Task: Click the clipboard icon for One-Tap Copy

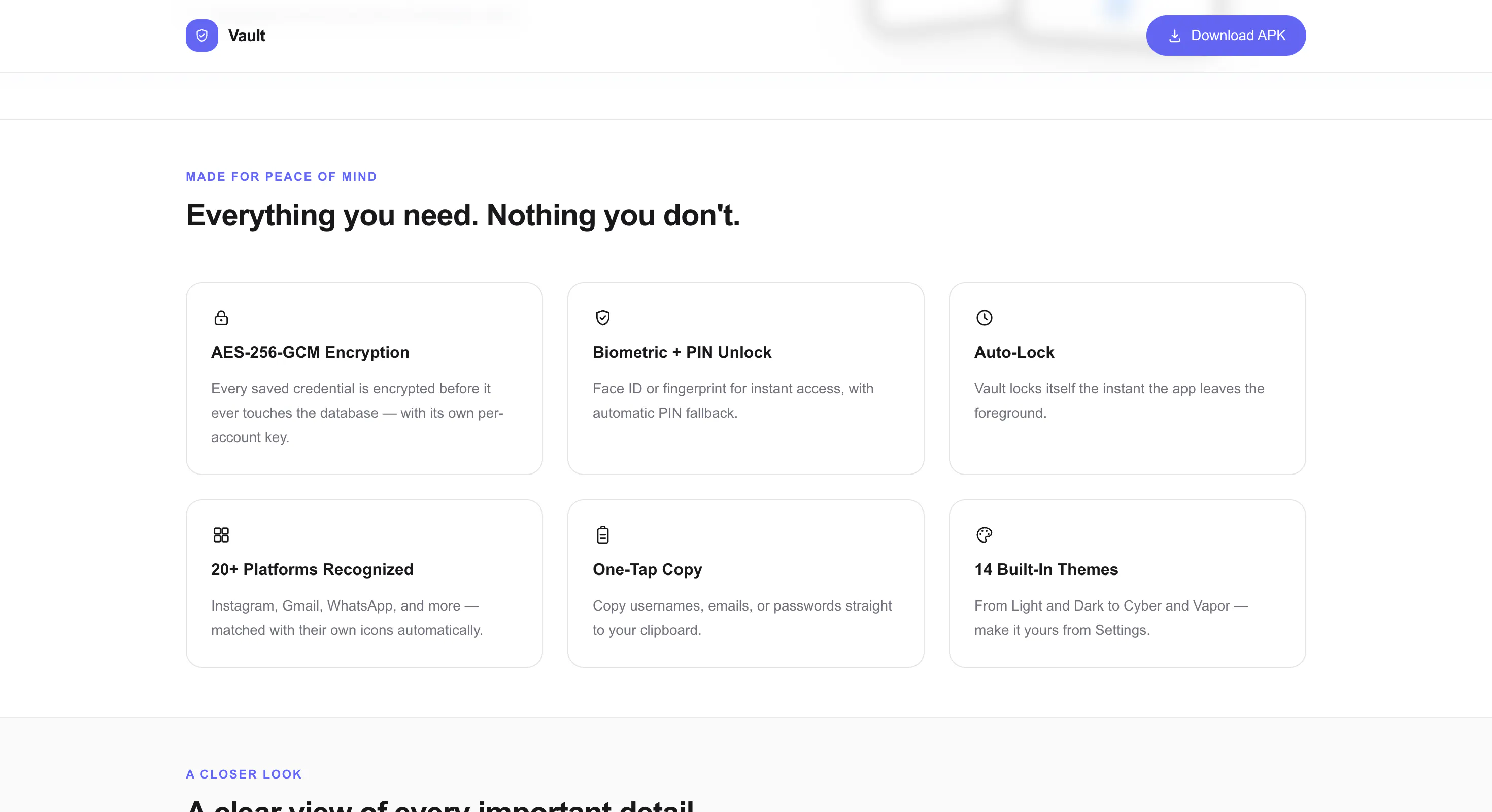Action: tap(603, 534)
